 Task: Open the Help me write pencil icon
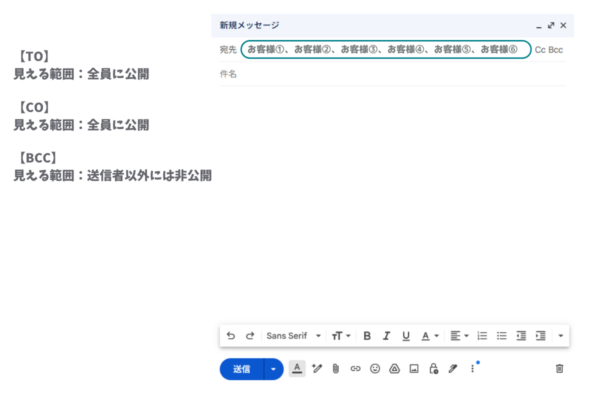click(x=317, y=369)
